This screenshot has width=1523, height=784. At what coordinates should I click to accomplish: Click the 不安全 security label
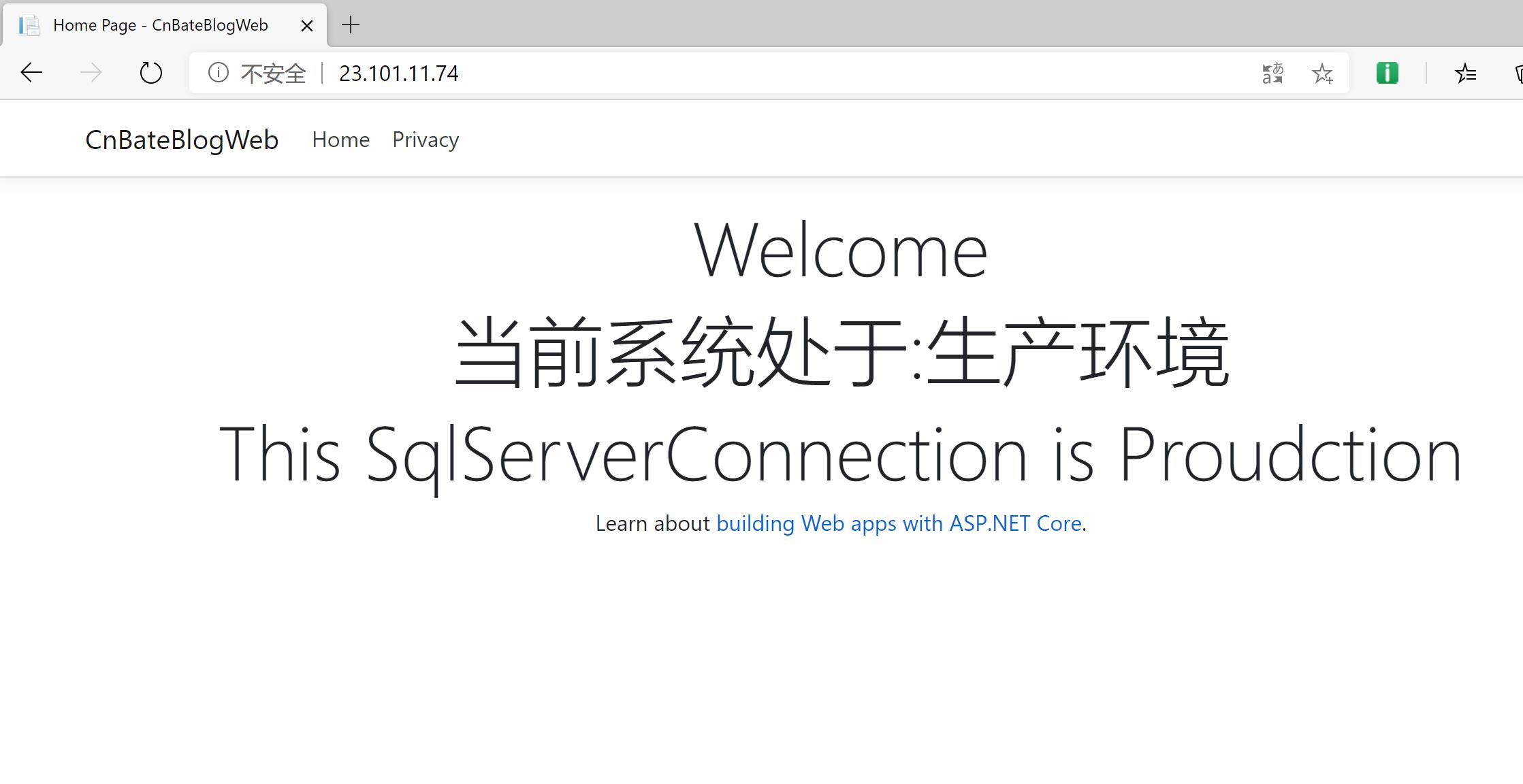point(272,72)
